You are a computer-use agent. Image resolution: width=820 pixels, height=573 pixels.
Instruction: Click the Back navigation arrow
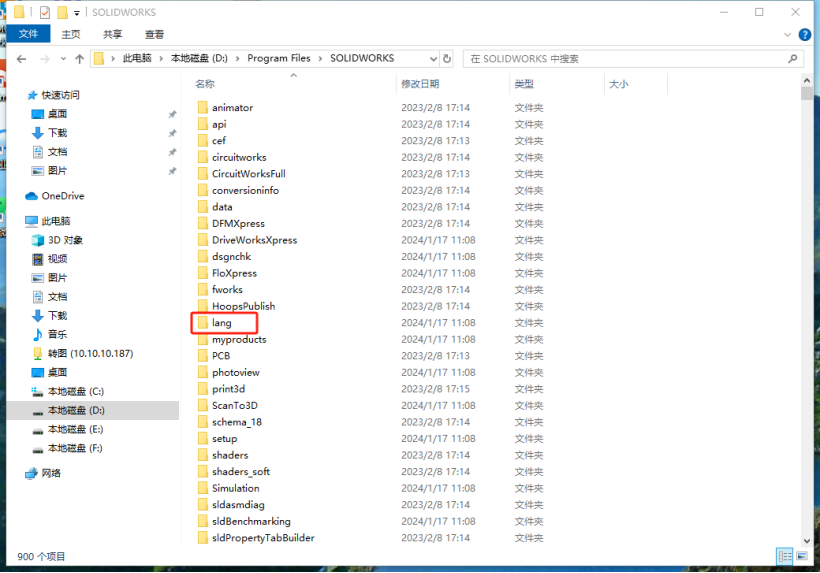(x=21, y=59)
